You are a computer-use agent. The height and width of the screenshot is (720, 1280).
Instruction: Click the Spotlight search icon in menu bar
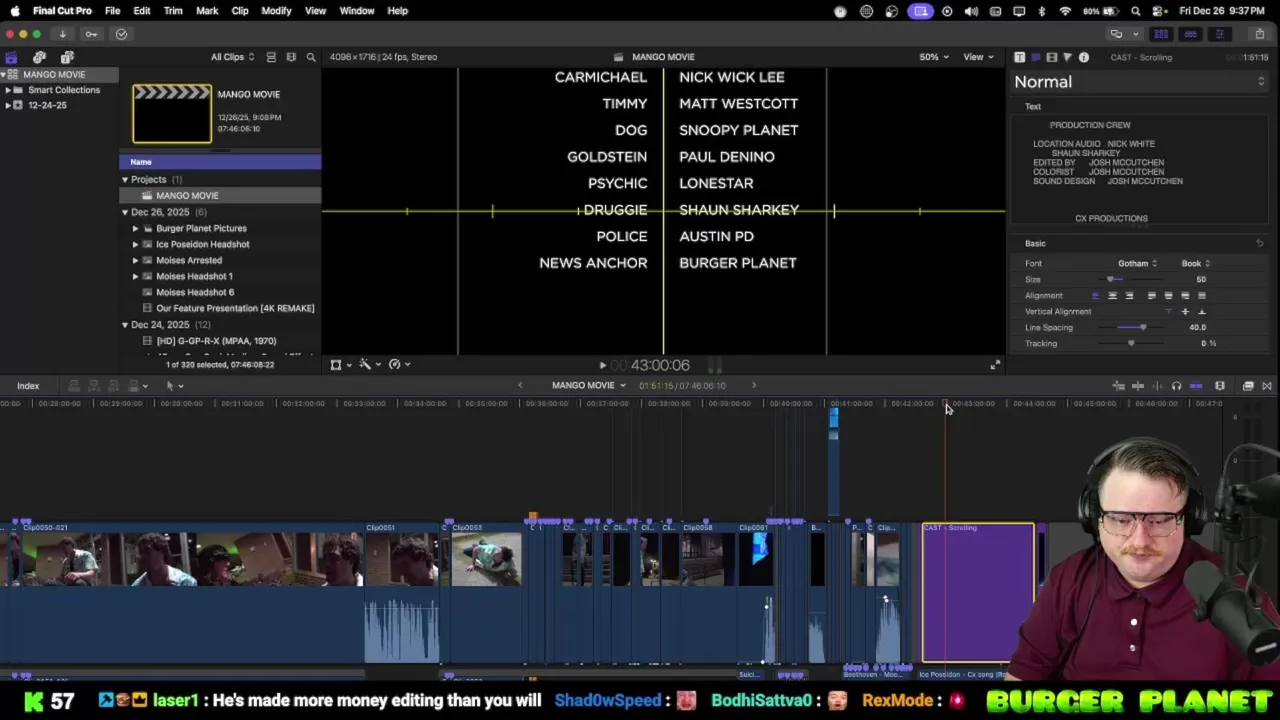[1135, 11]
